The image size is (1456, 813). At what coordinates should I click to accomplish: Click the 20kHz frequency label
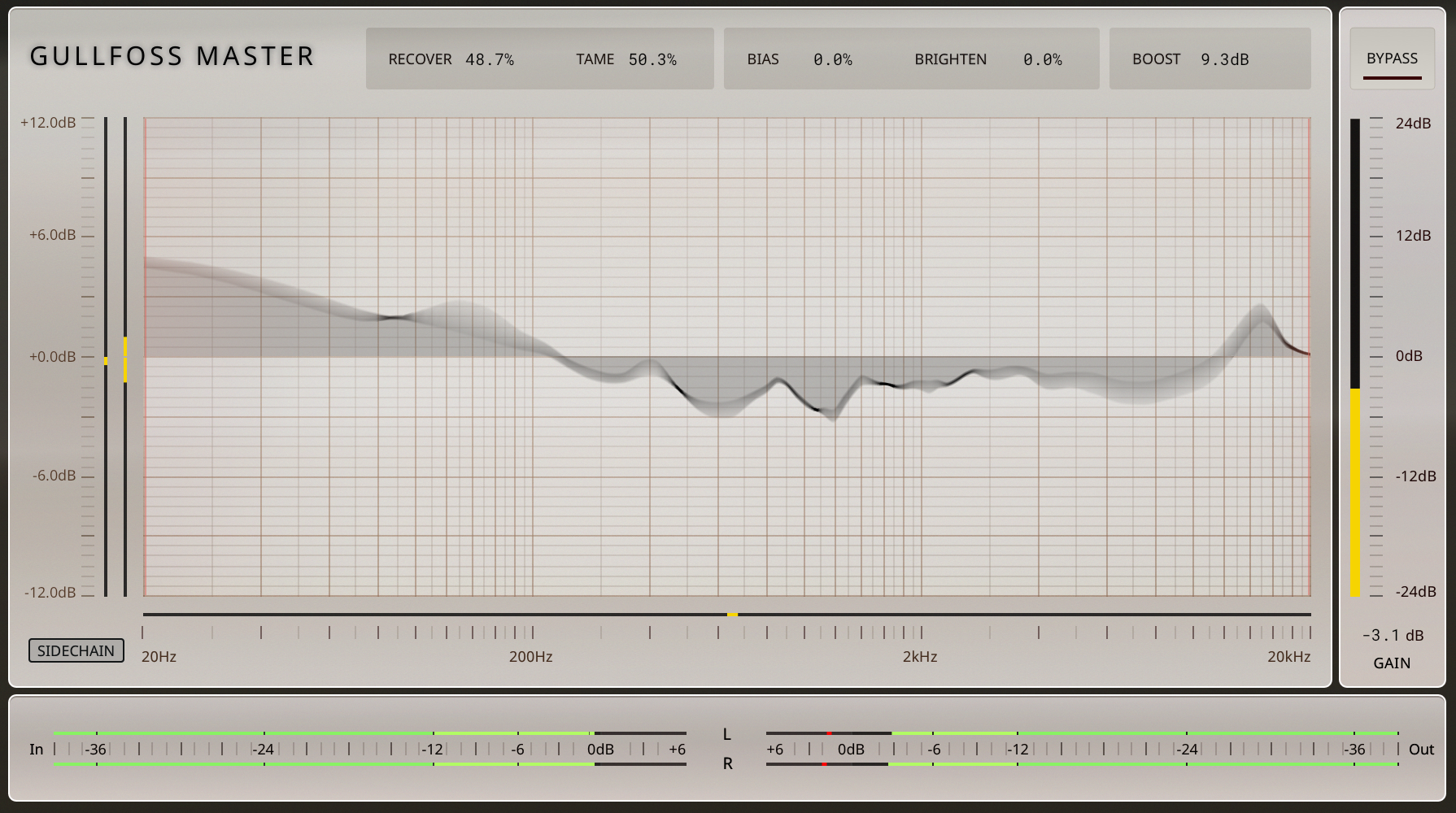coord(1288,657)
